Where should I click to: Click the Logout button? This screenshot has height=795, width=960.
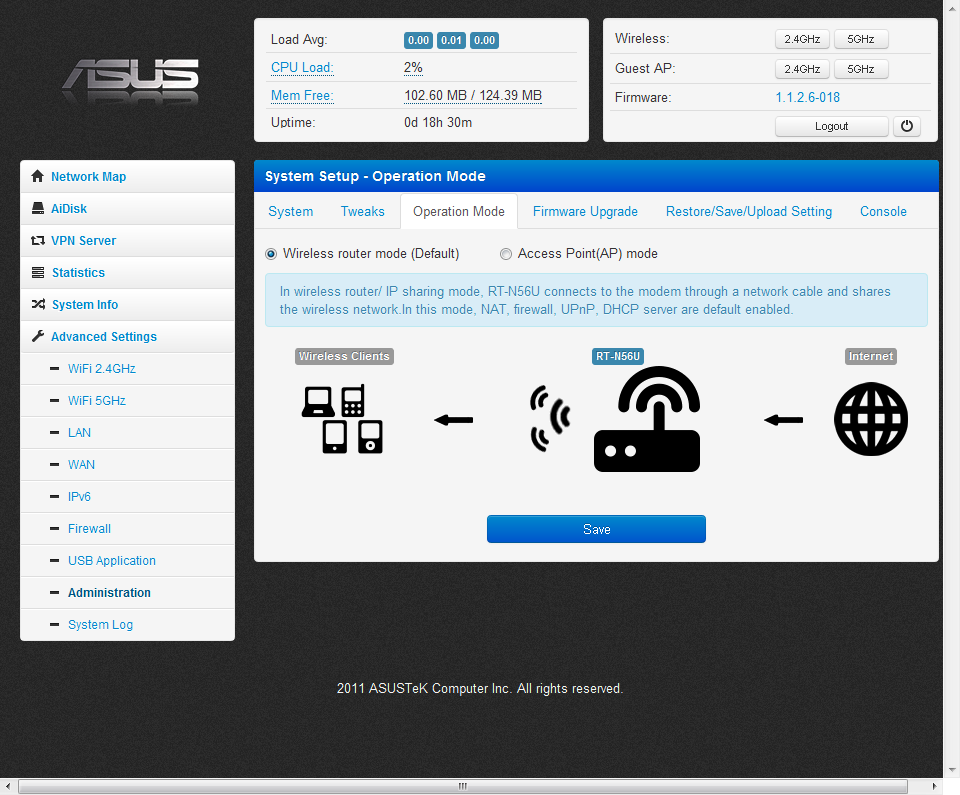point(831,126)
